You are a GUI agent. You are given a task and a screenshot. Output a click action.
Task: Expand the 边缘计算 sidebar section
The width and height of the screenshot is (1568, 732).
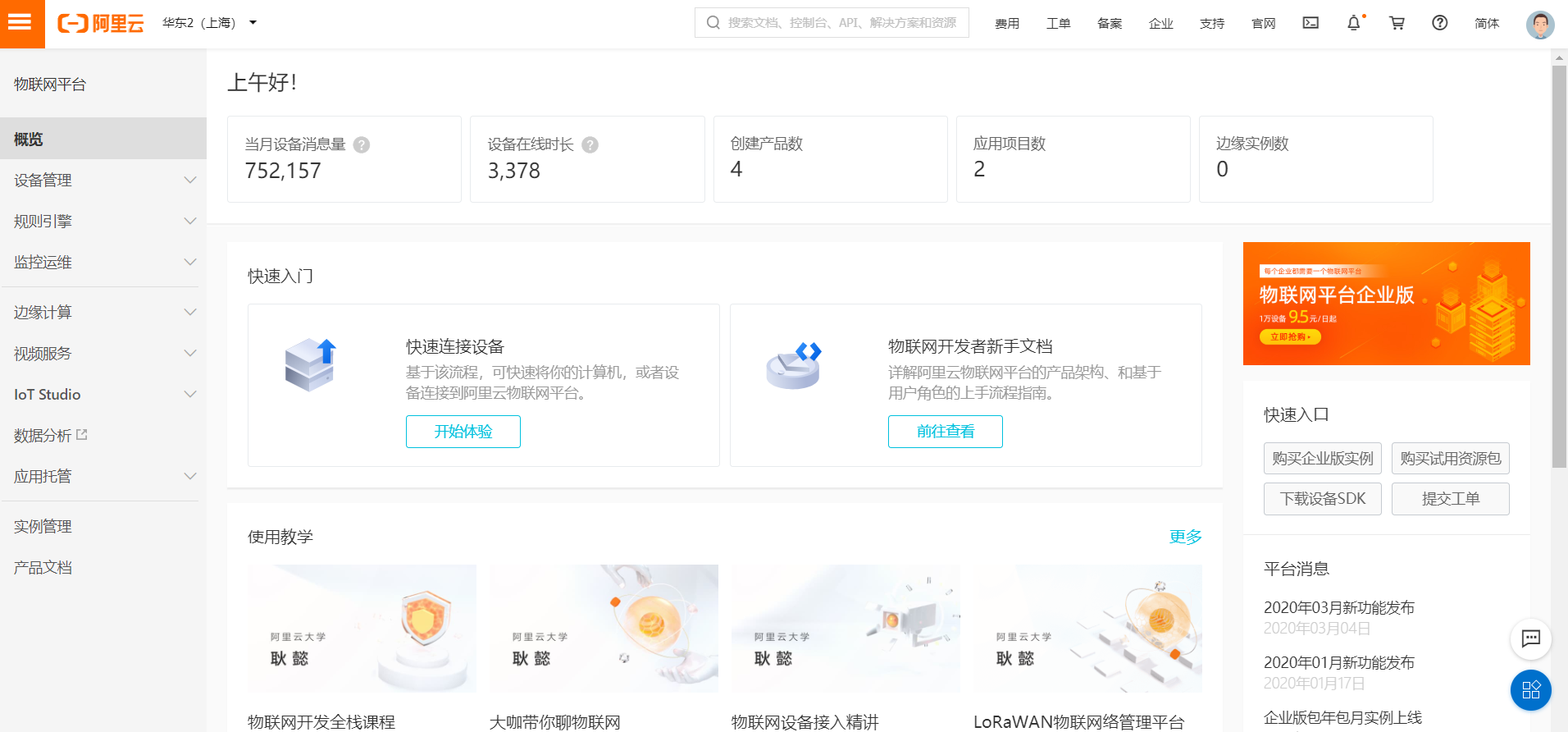click(x=103, y=312)
